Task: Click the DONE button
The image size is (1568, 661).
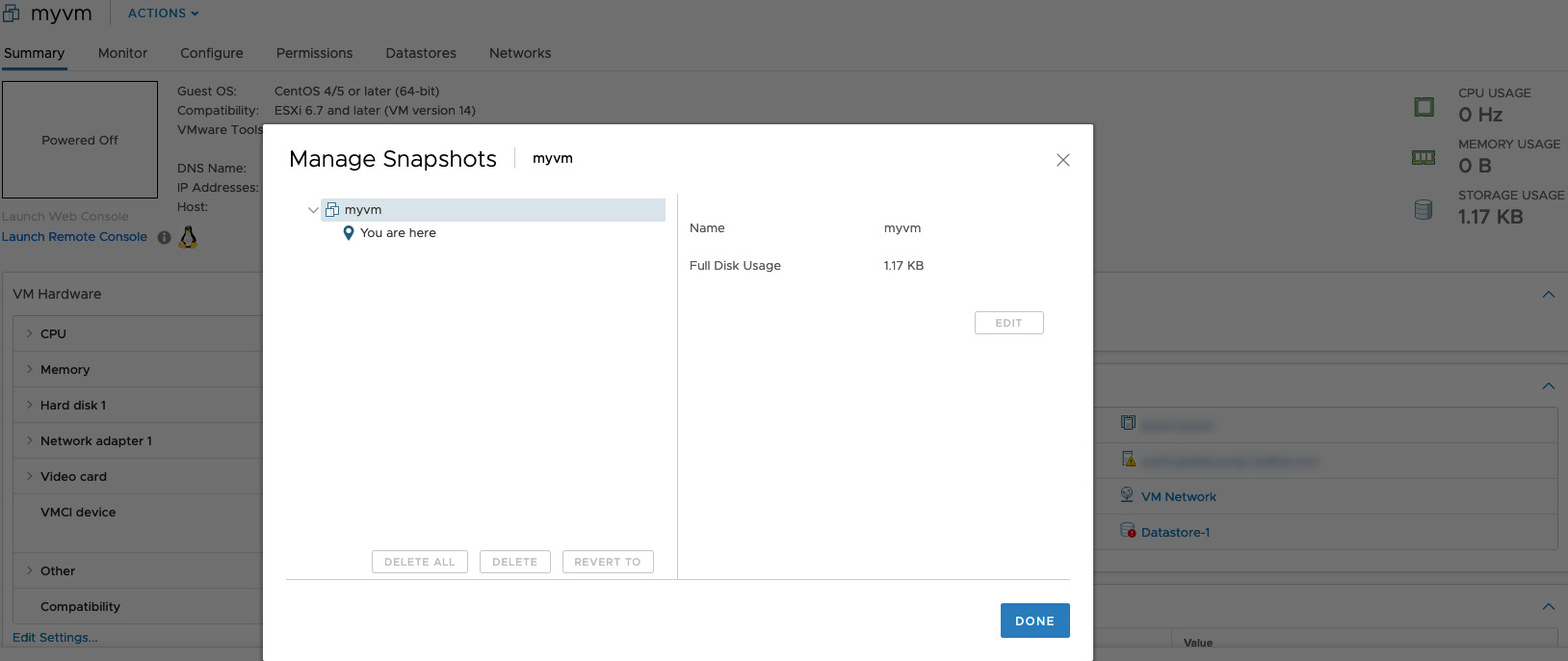Action: point(1035,621)
